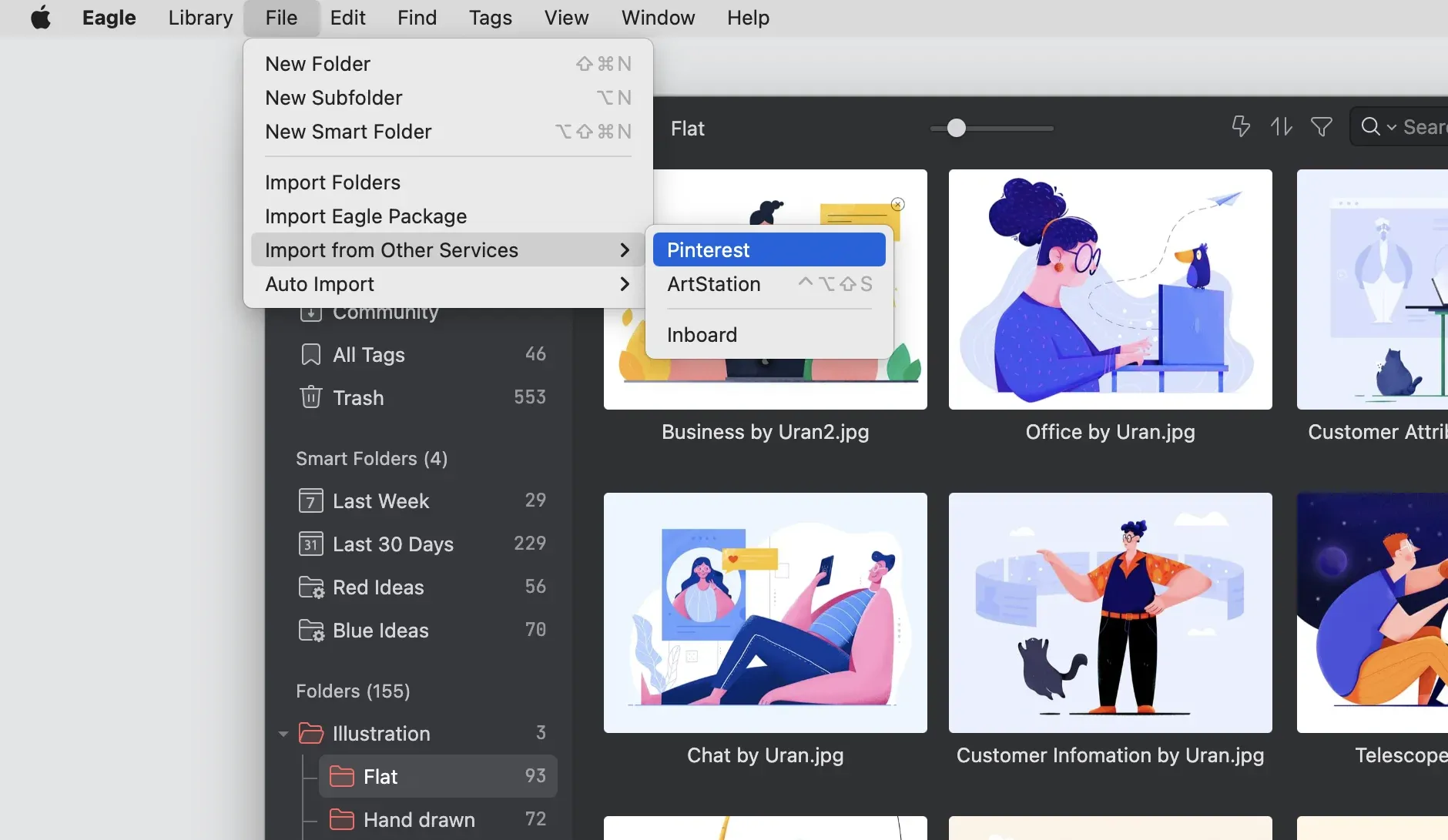Open the Library menu
This screenshot has width=1448, height=840.
point(200,17)
